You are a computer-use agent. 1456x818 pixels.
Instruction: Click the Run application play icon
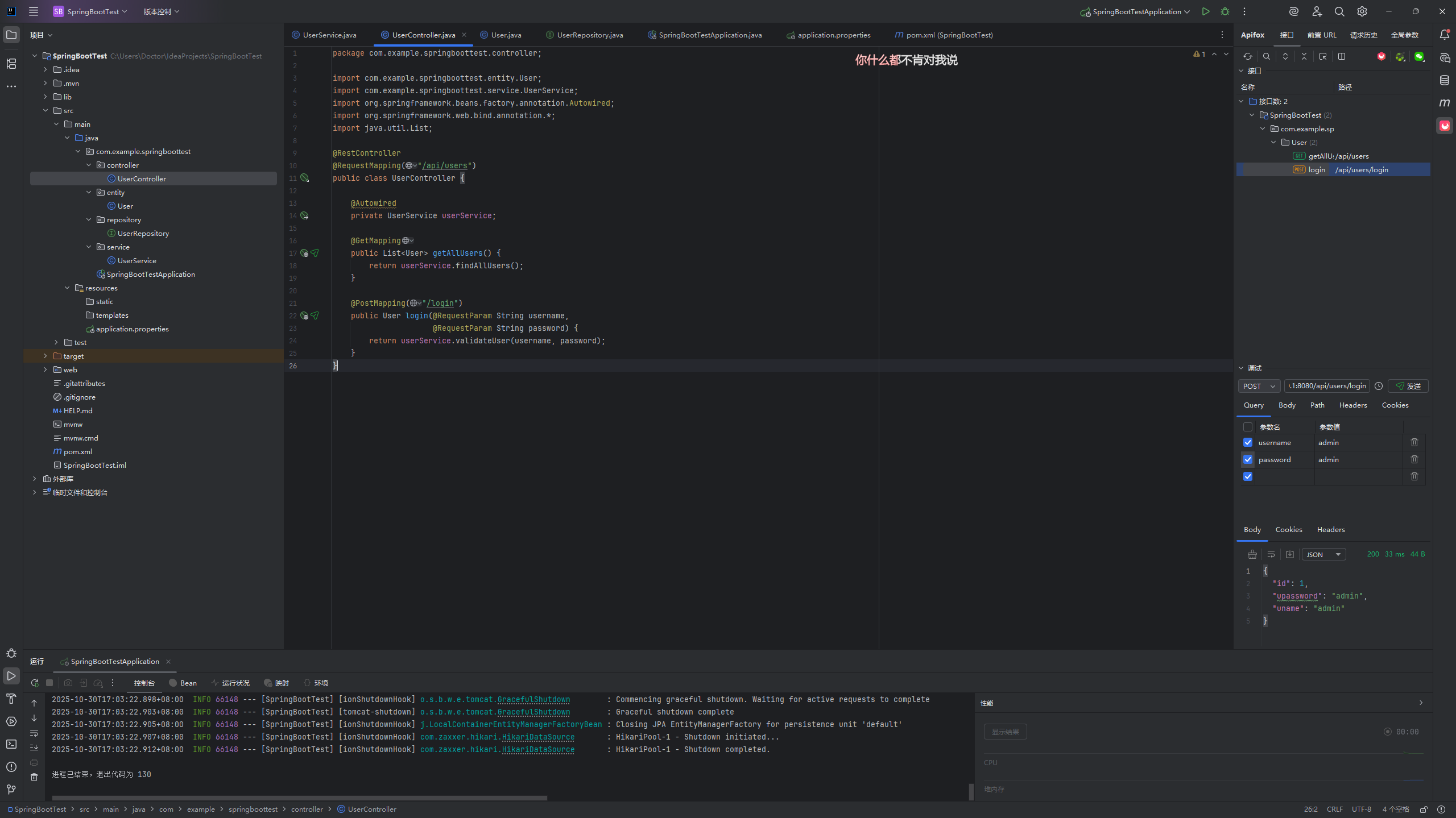tap(1205, 11)
